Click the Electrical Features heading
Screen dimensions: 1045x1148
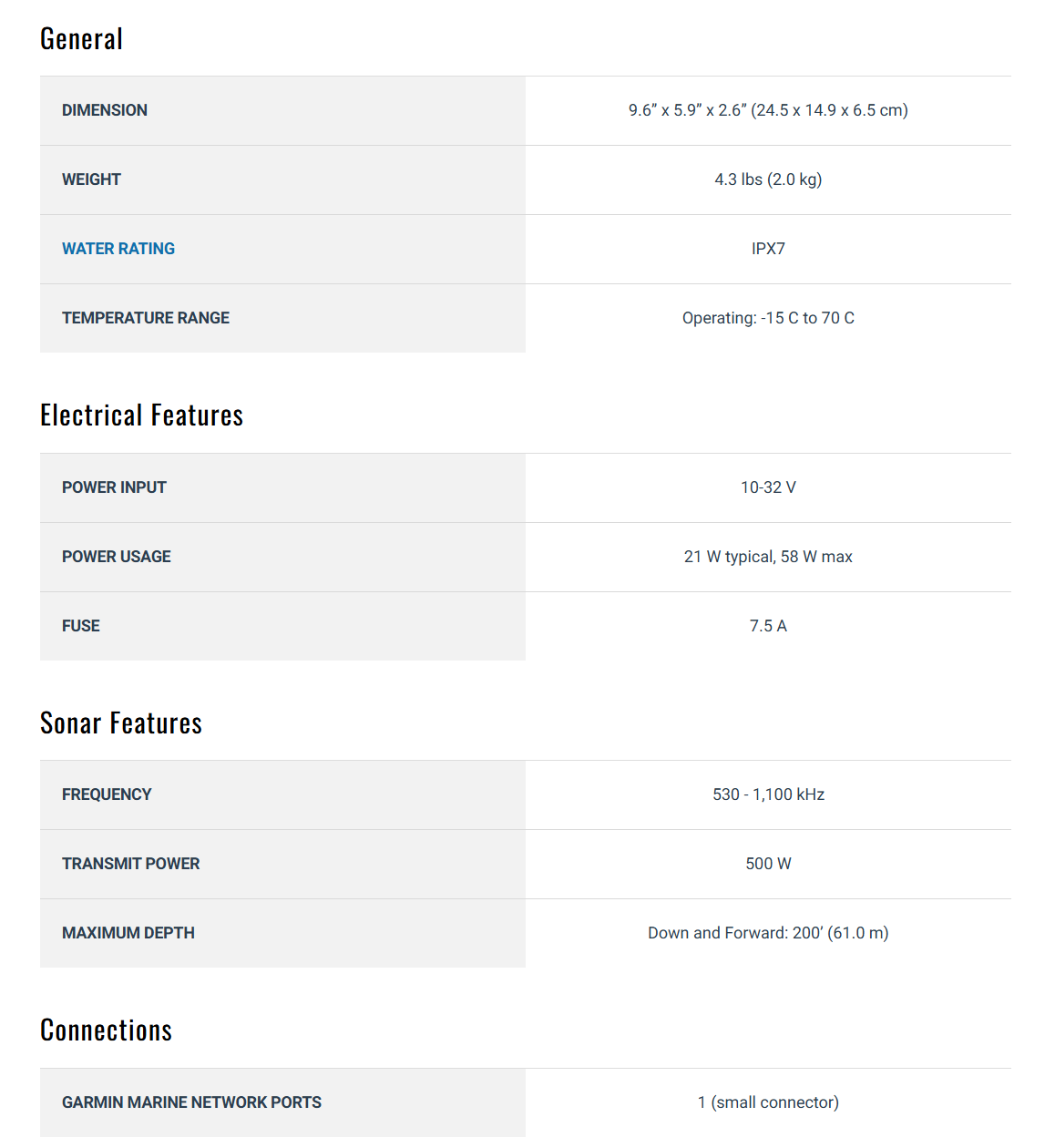pos(142,415)
